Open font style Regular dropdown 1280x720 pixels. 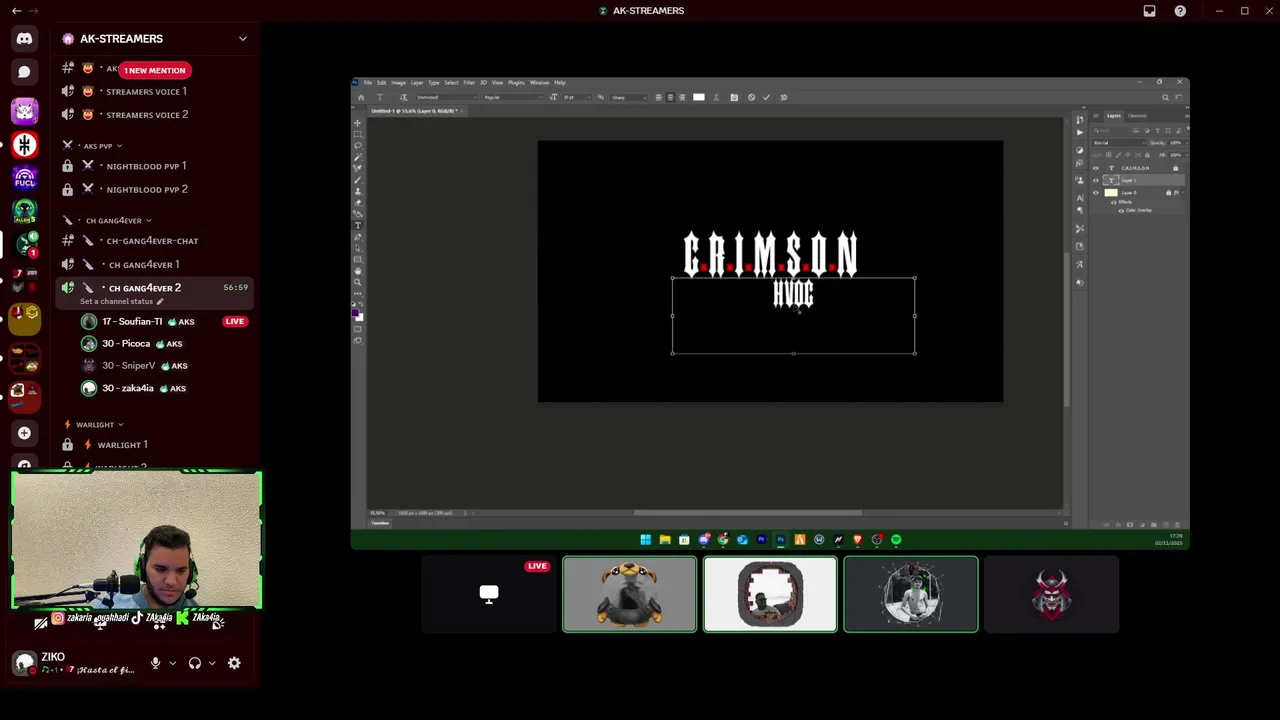[x=513, y=97]
